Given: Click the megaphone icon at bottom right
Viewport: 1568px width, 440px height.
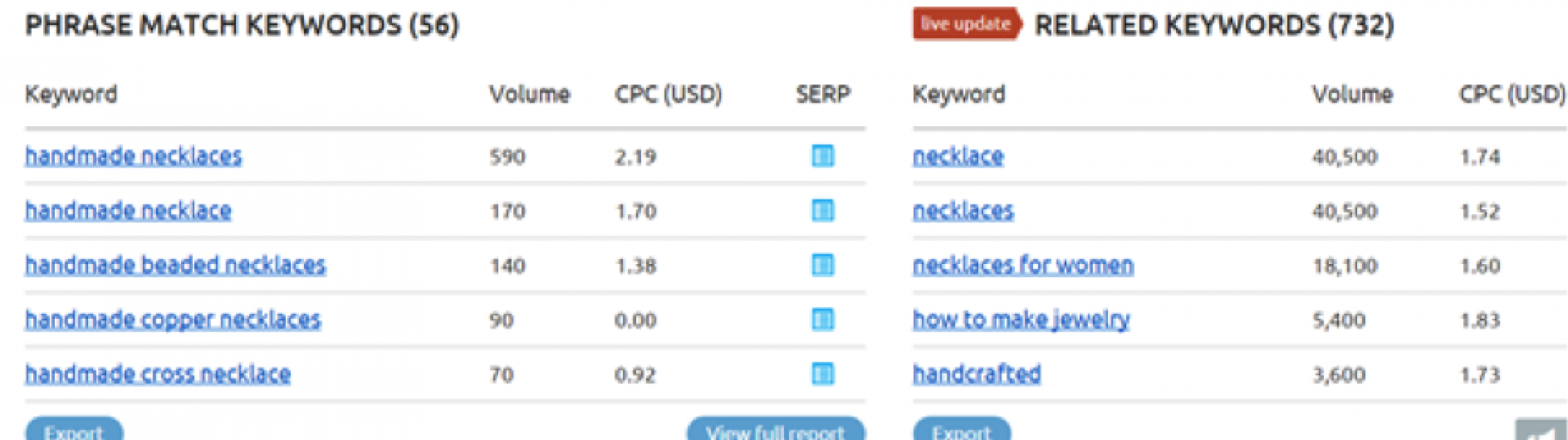Looking at the screenshot, I should tap(1541, 430).
